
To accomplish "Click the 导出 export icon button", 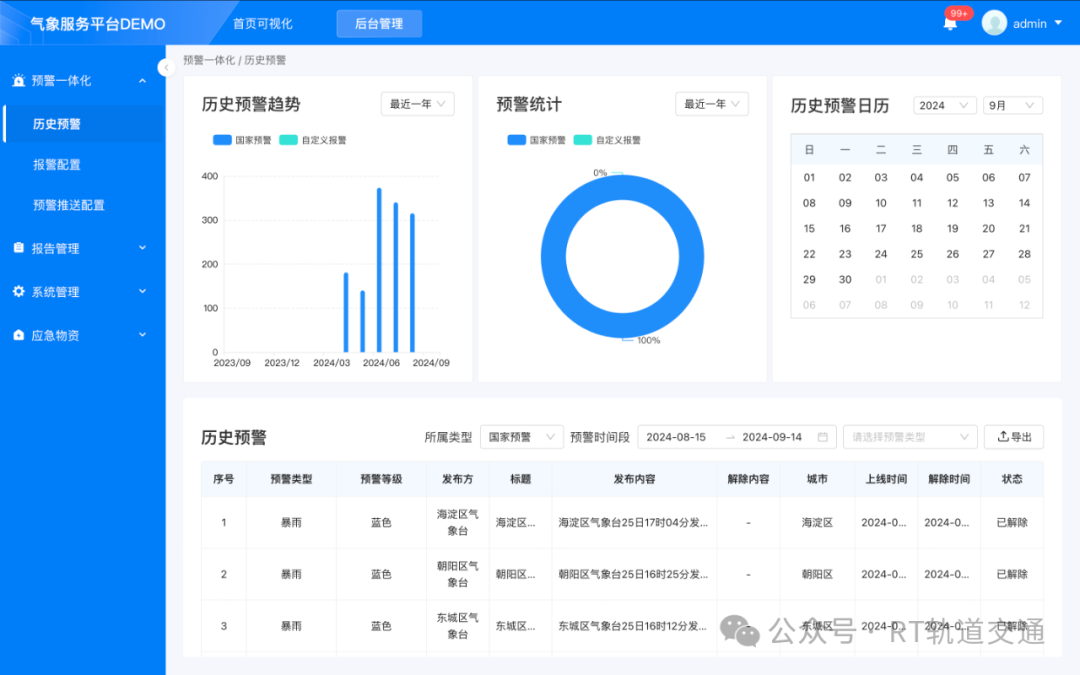I will tap(1013, 436).
